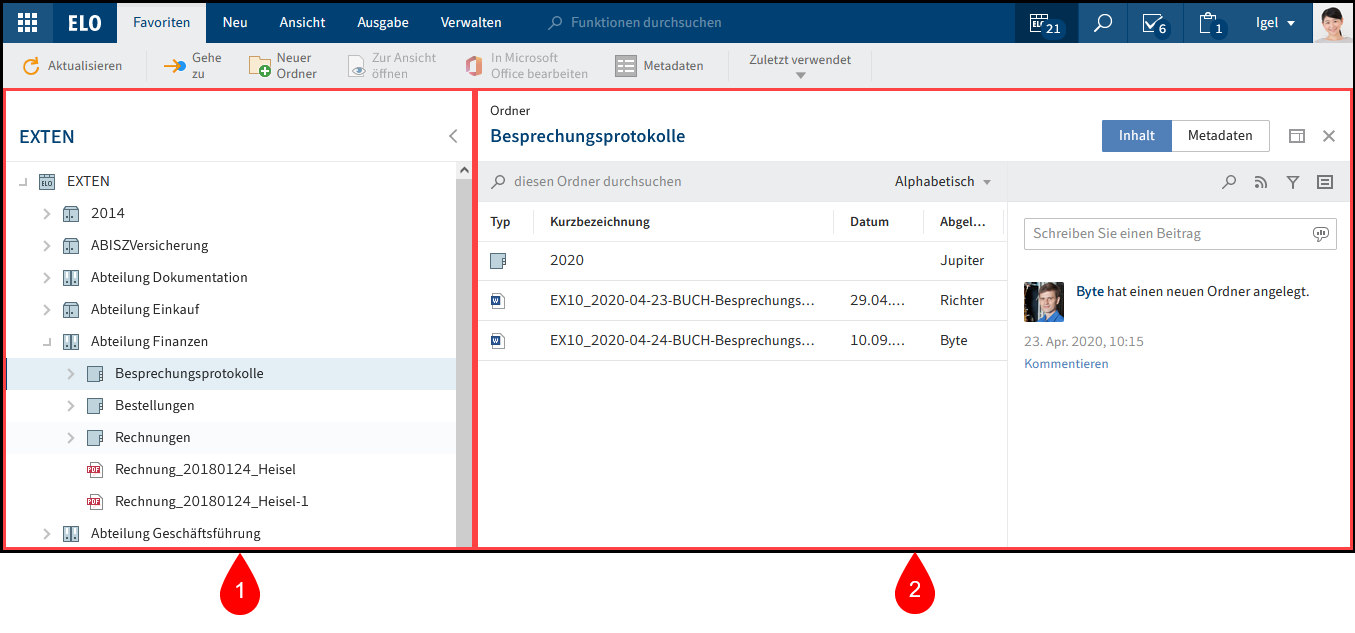1355x633 pixels.
Task: Open the Verwalten ribbon menu
Action: coord(471,22)
